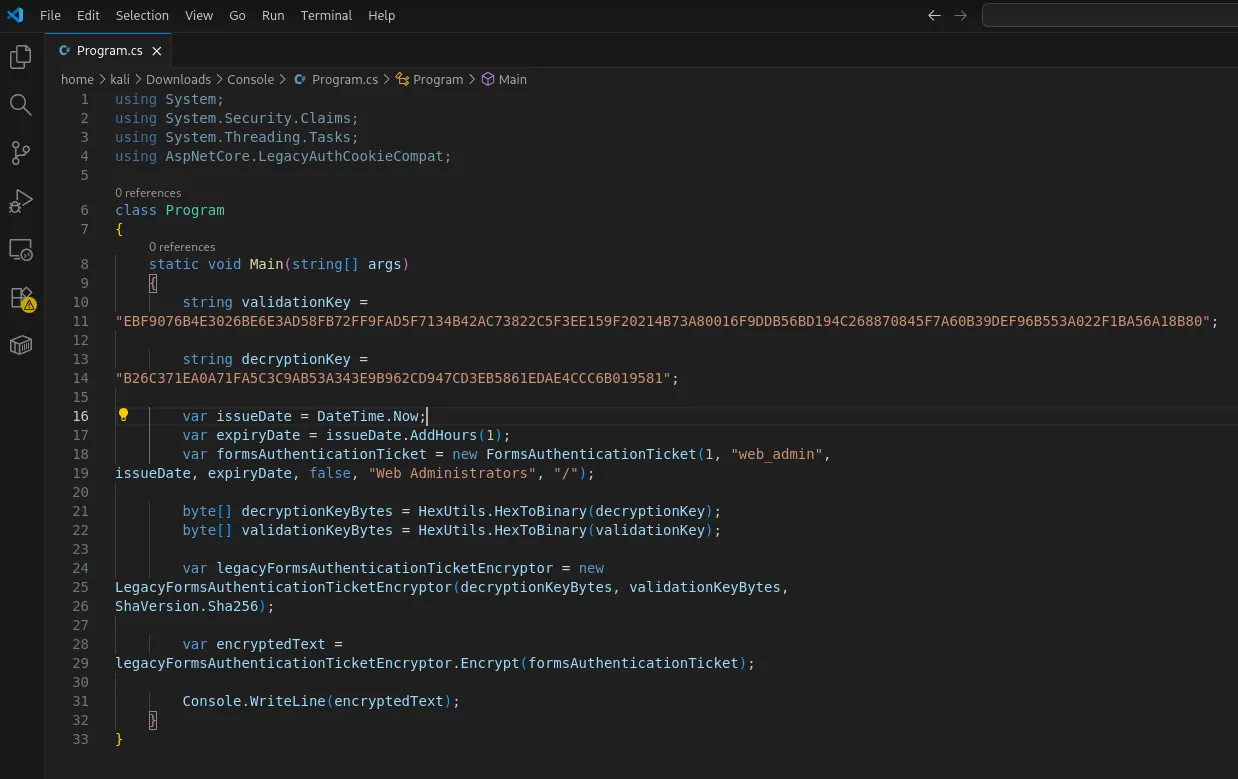
Task: Click the command center search box
Action: tap(1108, 15)
